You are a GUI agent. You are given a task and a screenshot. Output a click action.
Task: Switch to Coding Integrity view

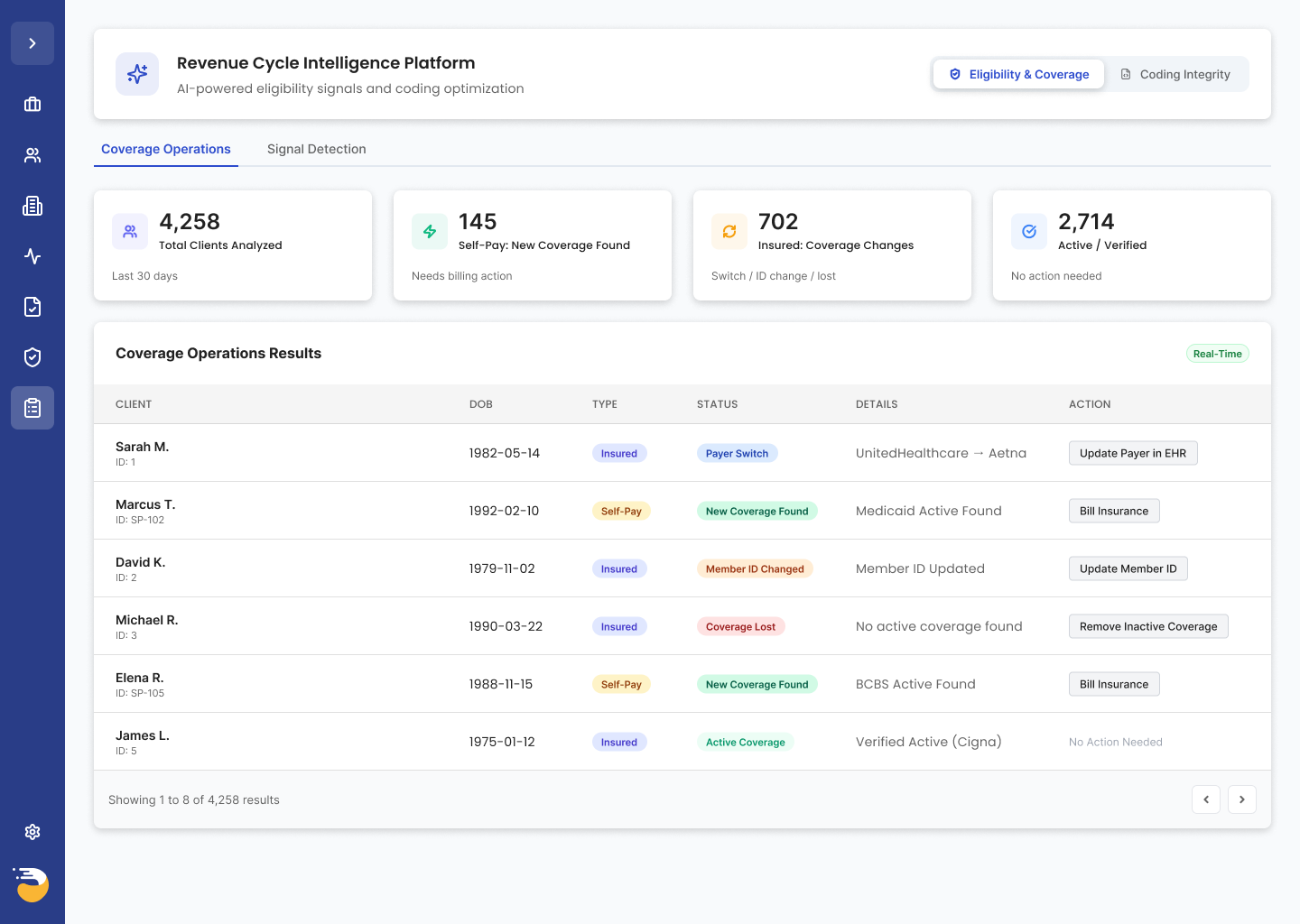point(1175,74)
